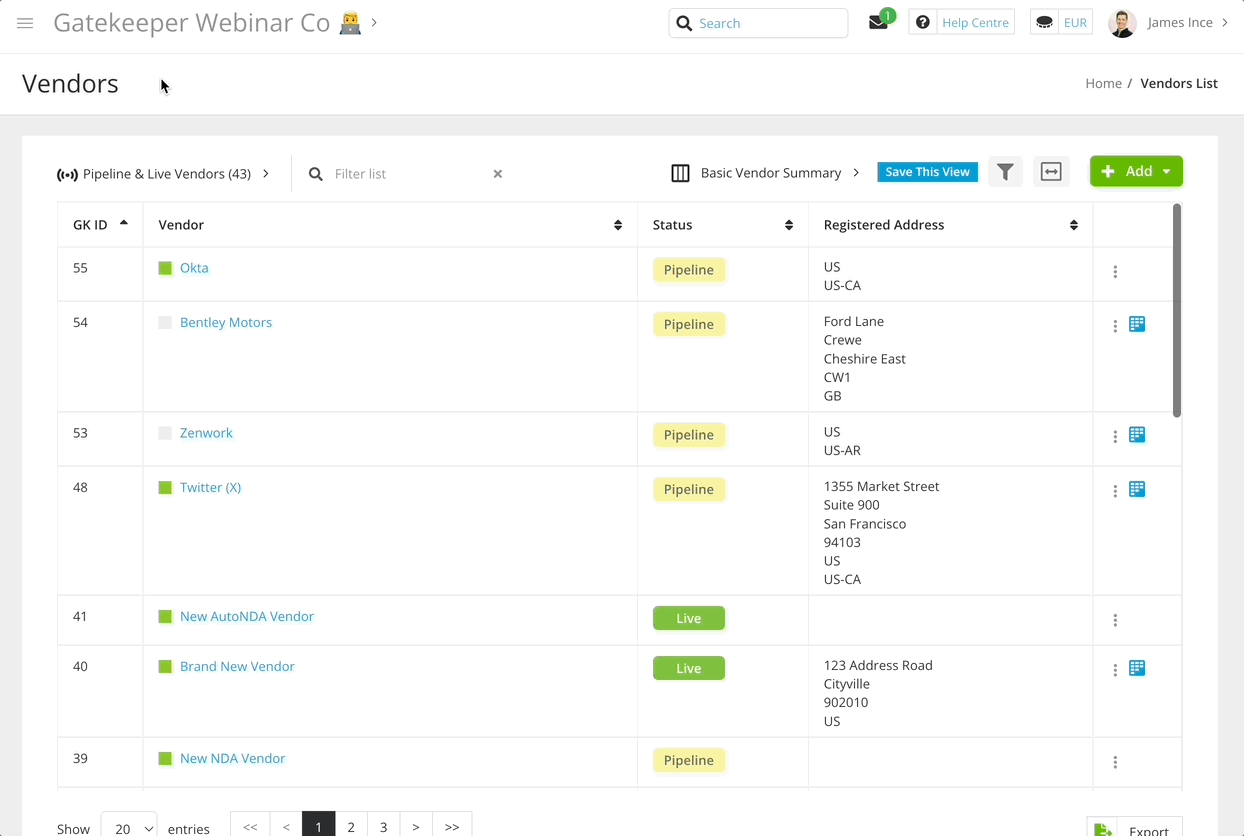Click the blue grid icon for Twitter (X)
The height and width of the screenshot is (836, 1244).
coord(1137,489)
